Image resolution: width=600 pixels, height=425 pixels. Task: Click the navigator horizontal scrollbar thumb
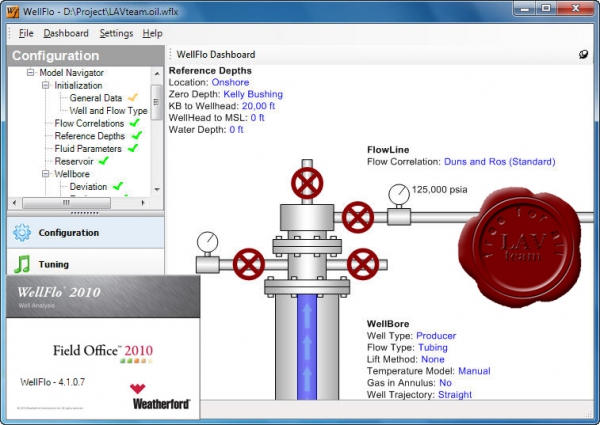[67, 202]
